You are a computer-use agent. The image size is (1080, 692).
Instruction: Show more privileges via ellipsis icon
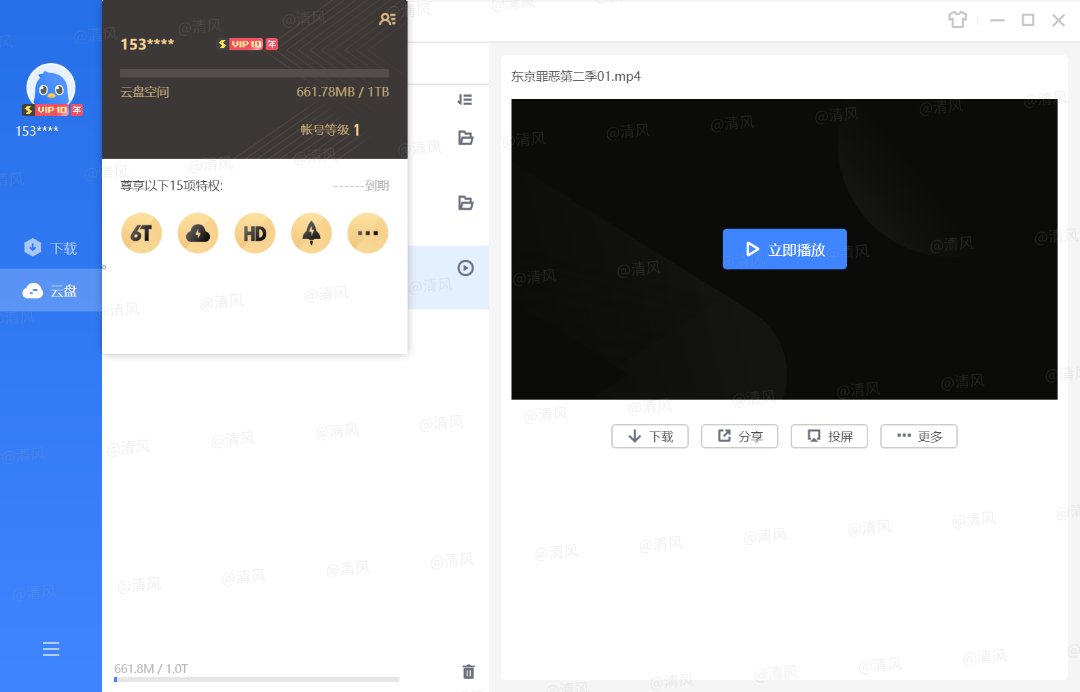click(x=368, y=233)
